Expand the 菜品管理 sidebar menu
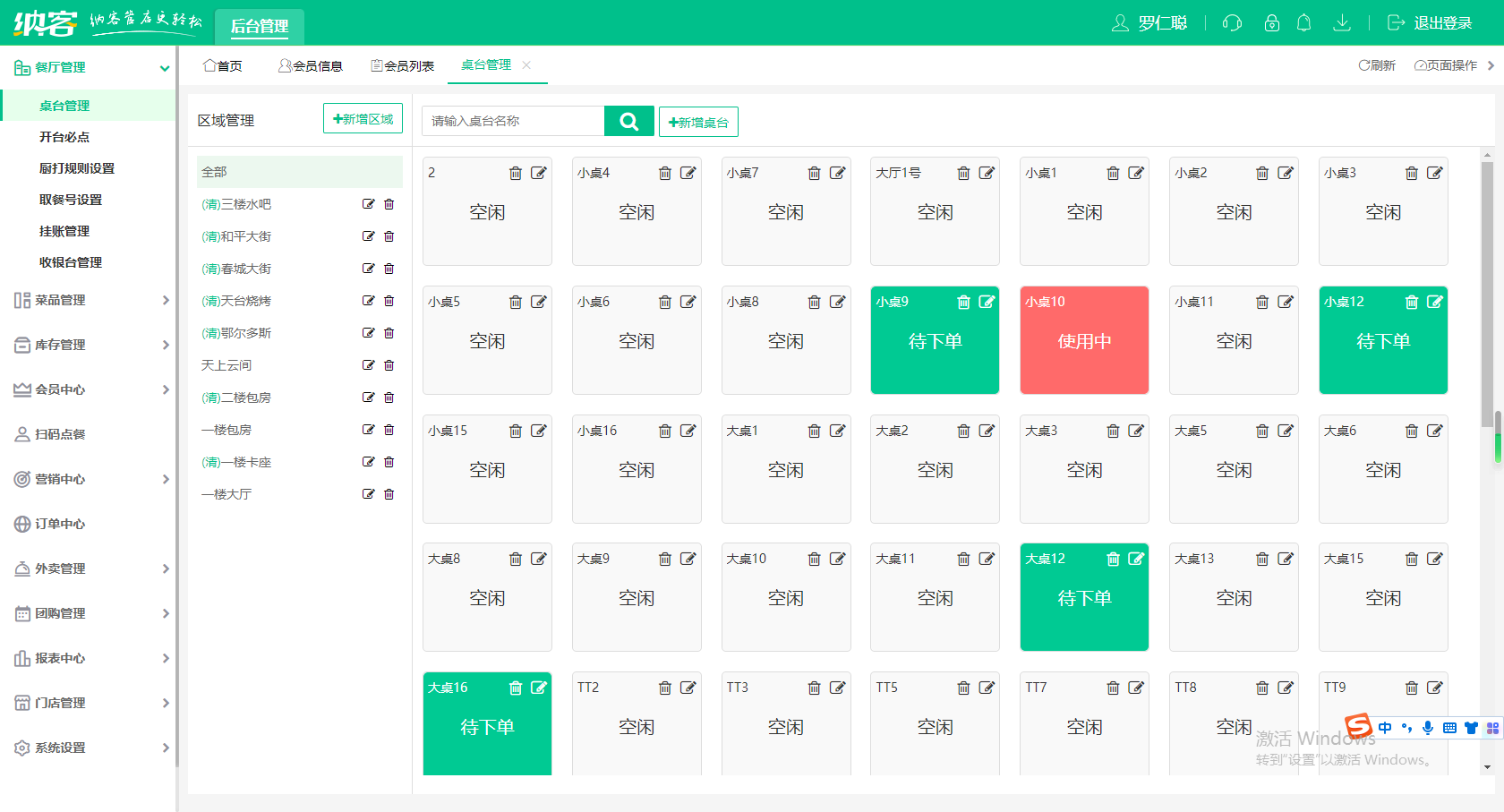This screenshot has width=1504, height=812. 90,301
